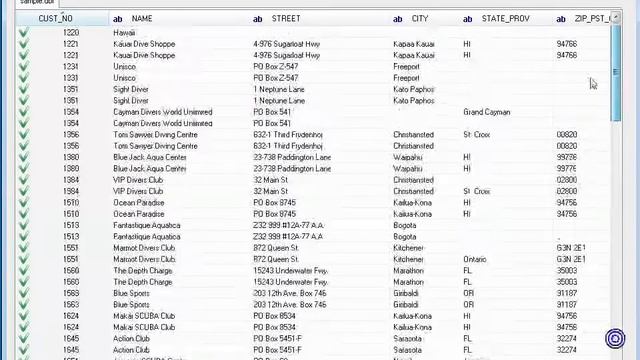
Task: Click the scroll-up arrow of the grid scrollbar
Action: tap(616, 17)
